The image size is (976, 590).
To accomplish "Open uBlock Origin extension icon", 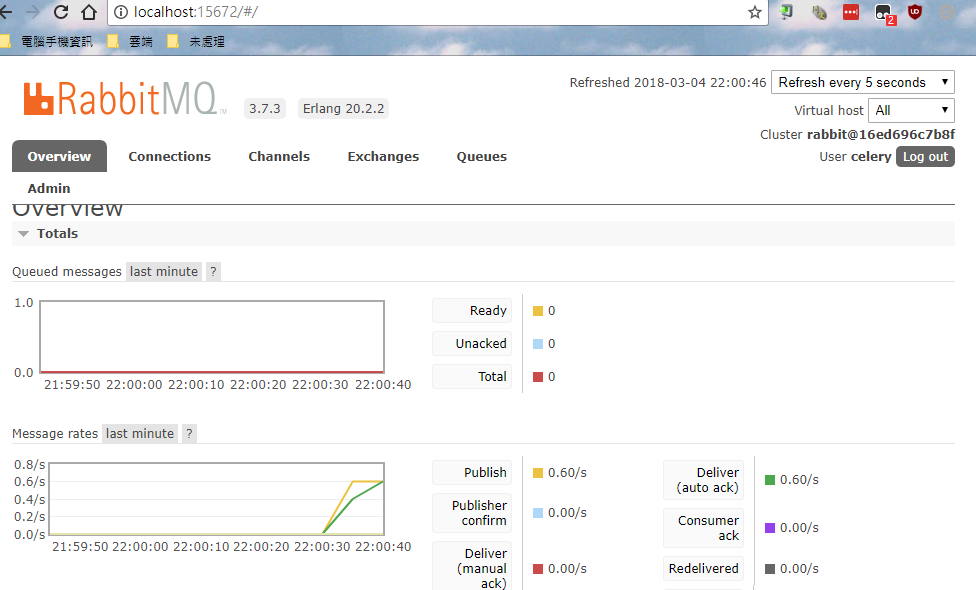I will coord(914,12).
